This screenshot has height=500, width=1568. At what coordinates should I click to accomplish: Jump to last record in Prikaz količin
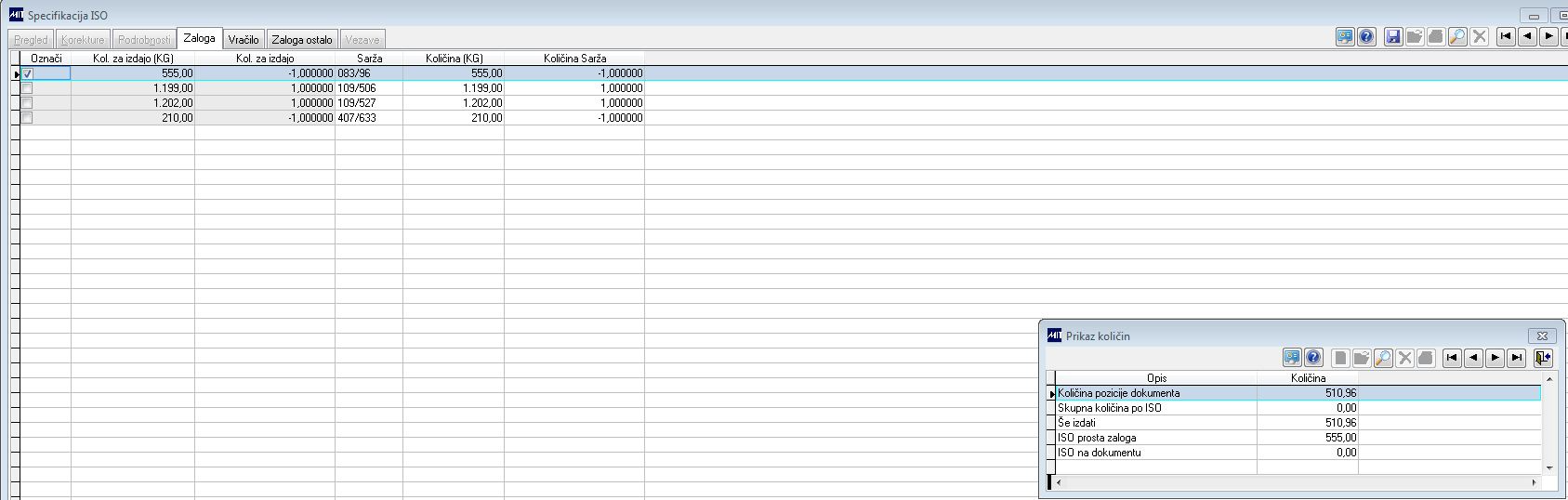click(1516, 358)
